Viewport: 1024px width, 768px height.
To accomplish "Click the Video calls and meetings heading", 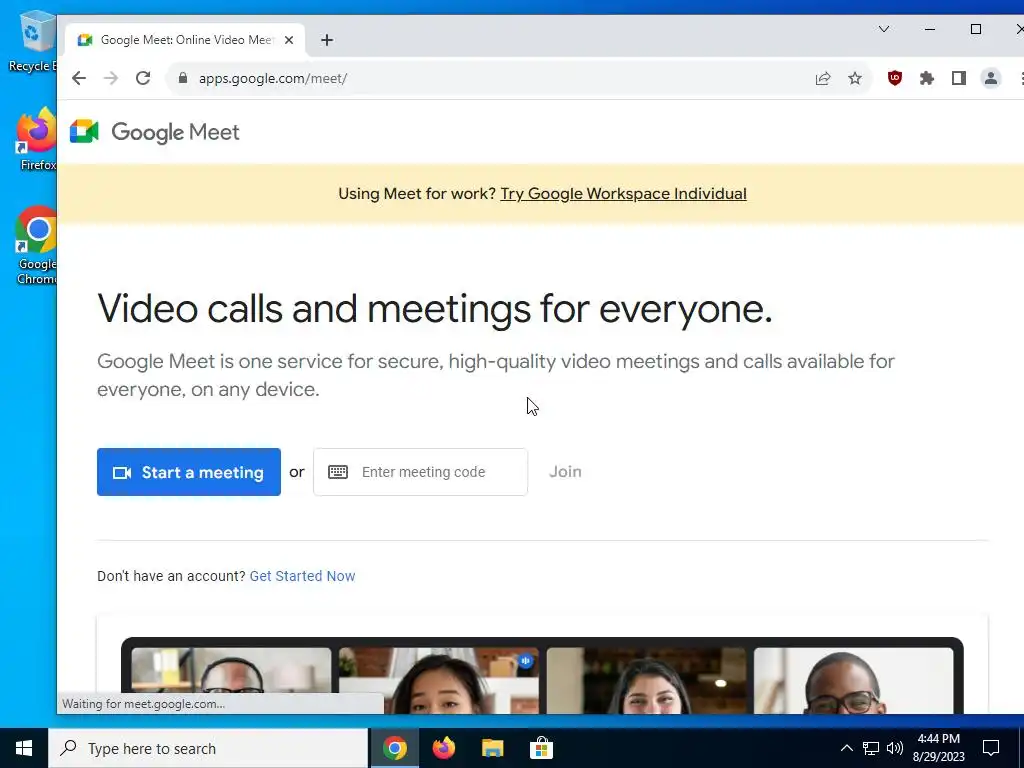I will (435, 308).
